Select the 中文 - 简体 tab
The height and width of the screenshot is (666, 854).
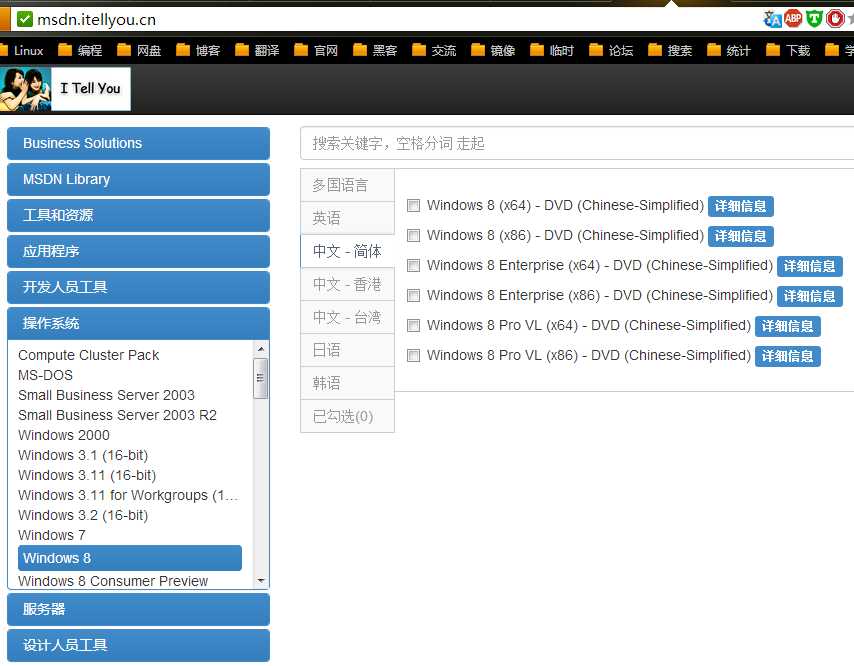(x=347, y=251)
